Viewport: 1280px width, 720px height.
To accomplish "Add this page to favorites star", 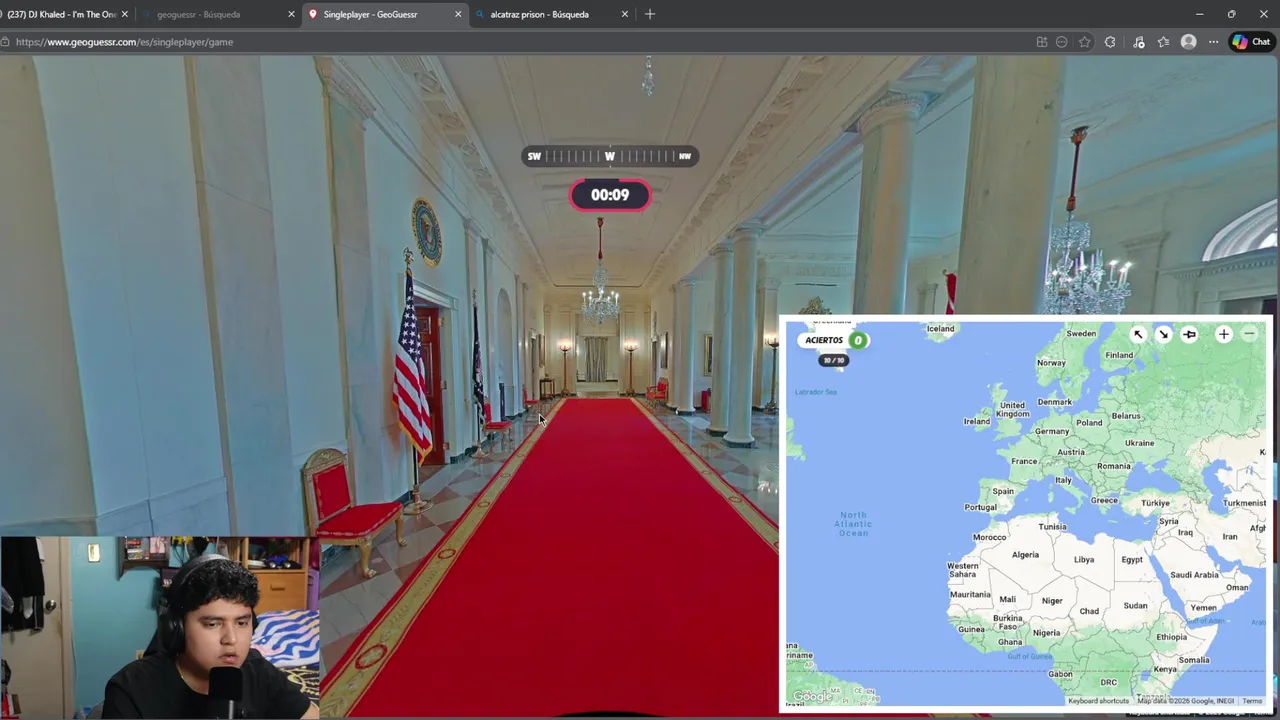I will pyautogui.click(x=1085, y=42).
